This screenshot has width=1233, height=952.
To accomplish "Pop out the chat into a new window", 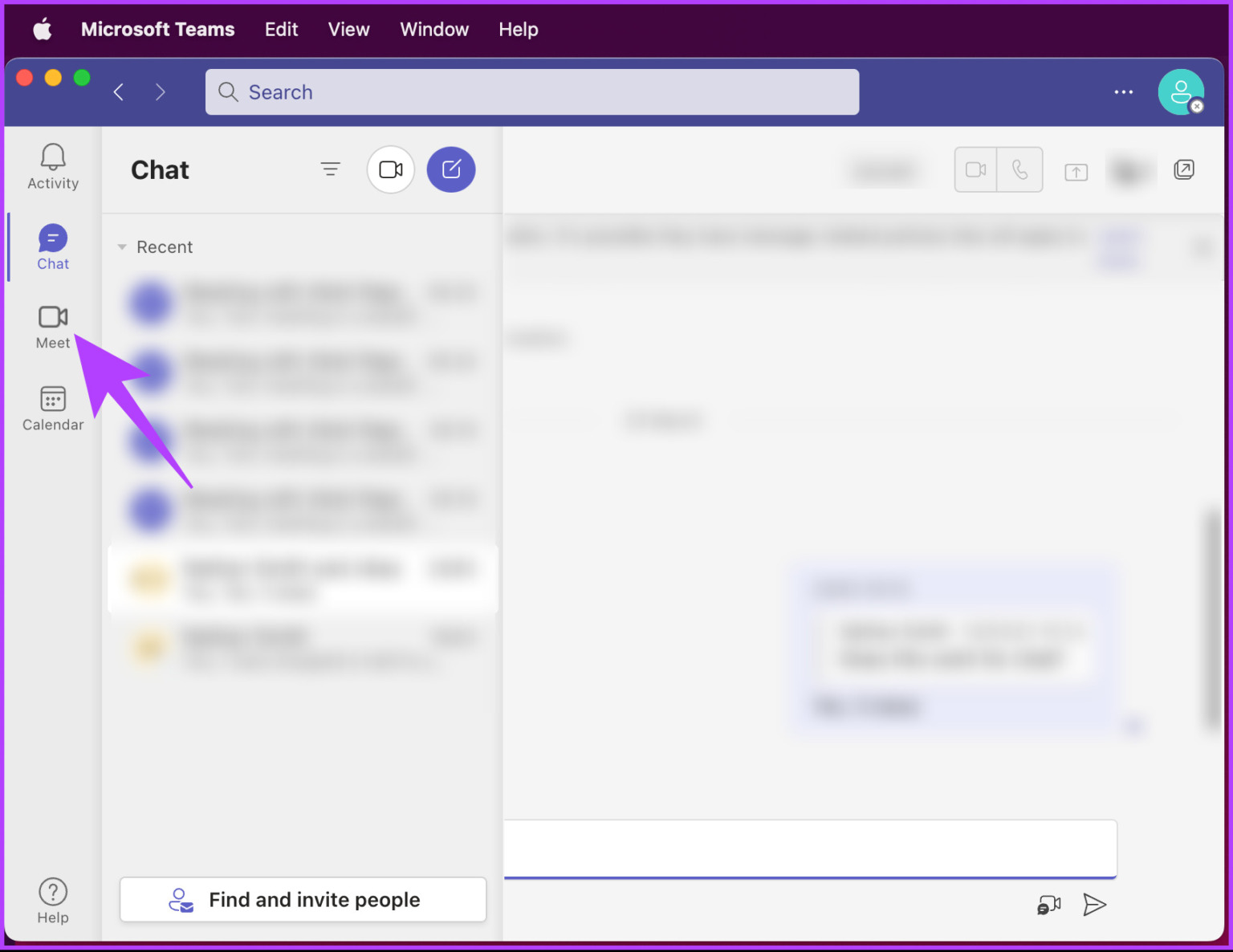I will (1183, 169).
